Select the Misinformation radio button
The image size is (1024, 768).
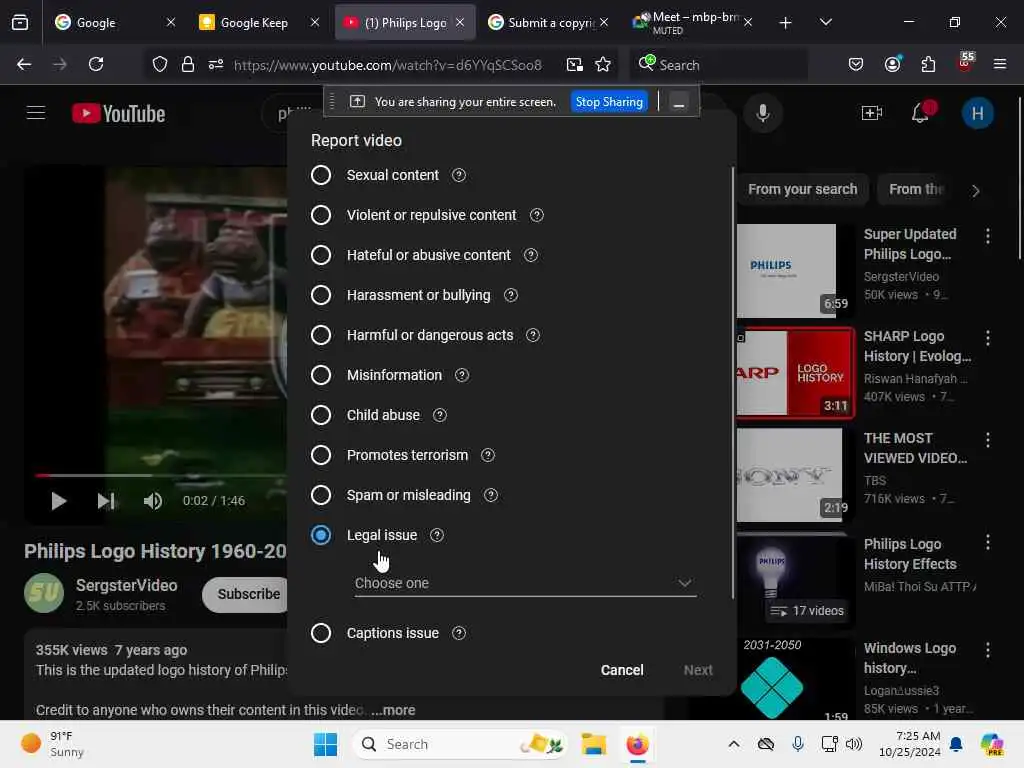tap(321, 375)
